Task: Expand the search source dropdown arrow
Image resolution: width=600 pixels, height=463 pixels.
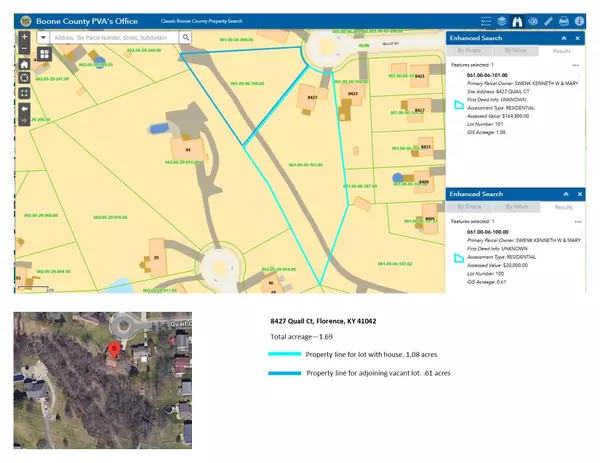Action: pos(45,37)
